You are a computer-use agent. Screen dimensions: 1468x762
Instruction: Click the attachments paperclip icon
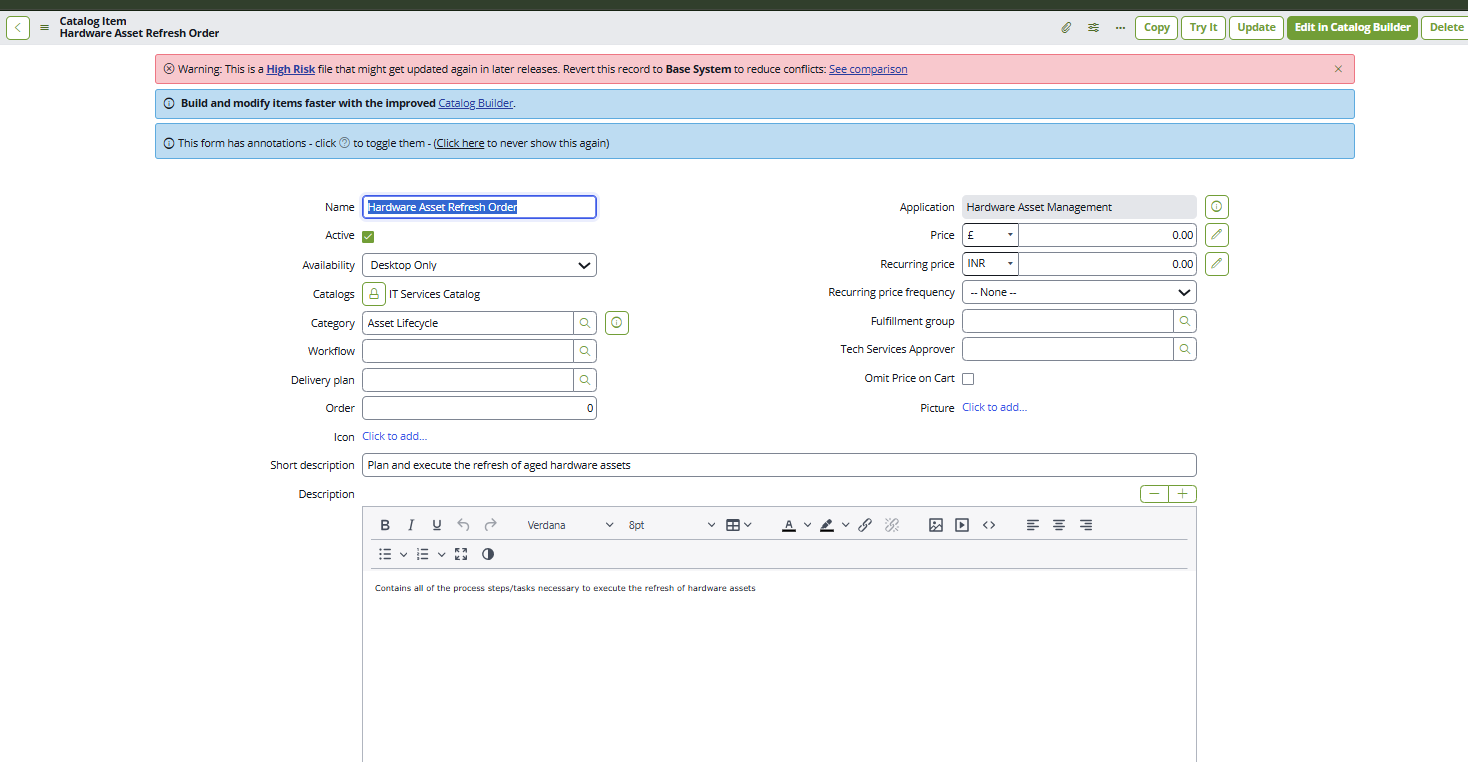pyautogui.click(x=1066, y=28)
